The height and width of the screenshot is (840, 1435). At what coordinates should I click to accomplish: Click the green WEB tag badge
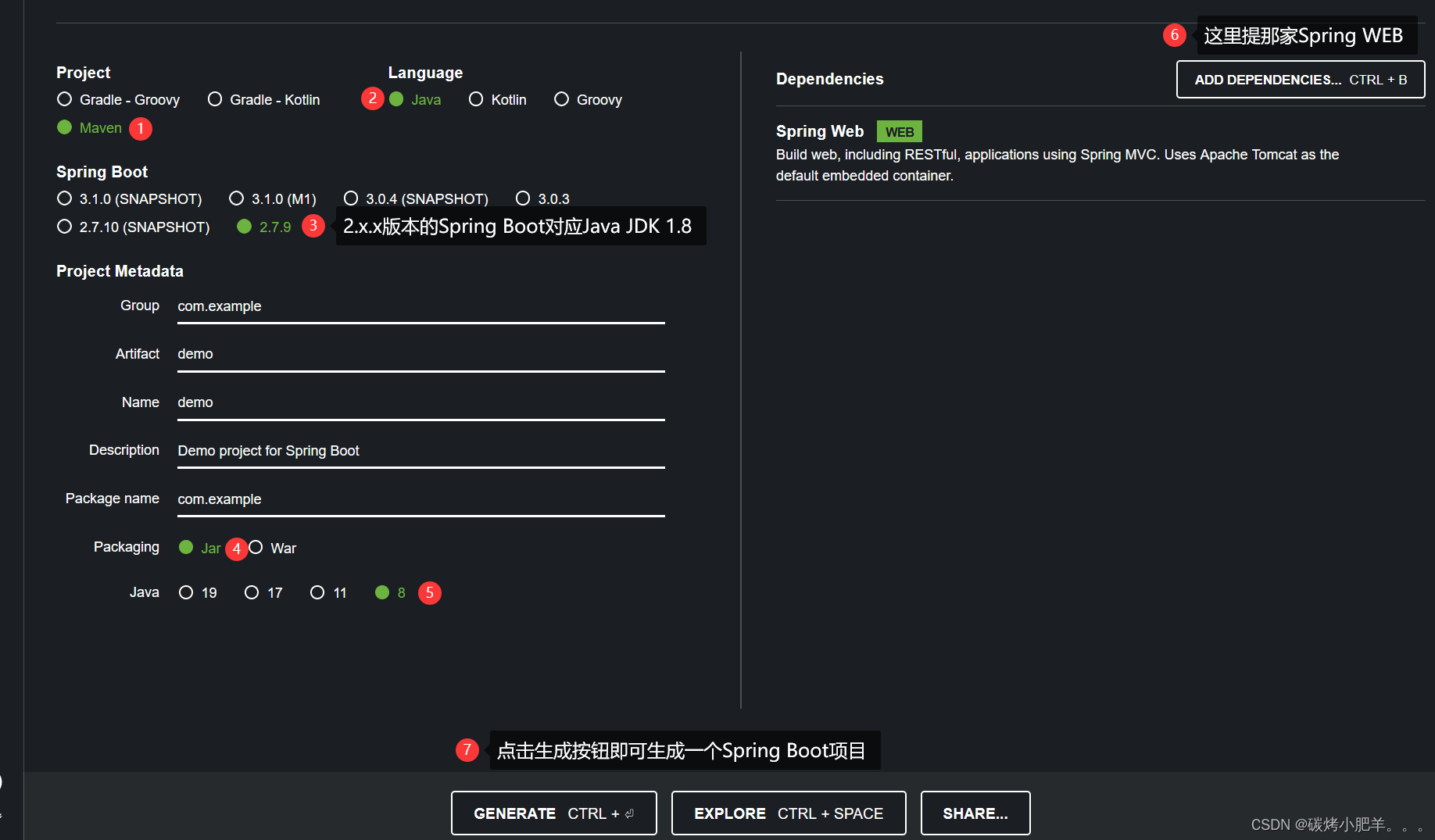(900, 132)
